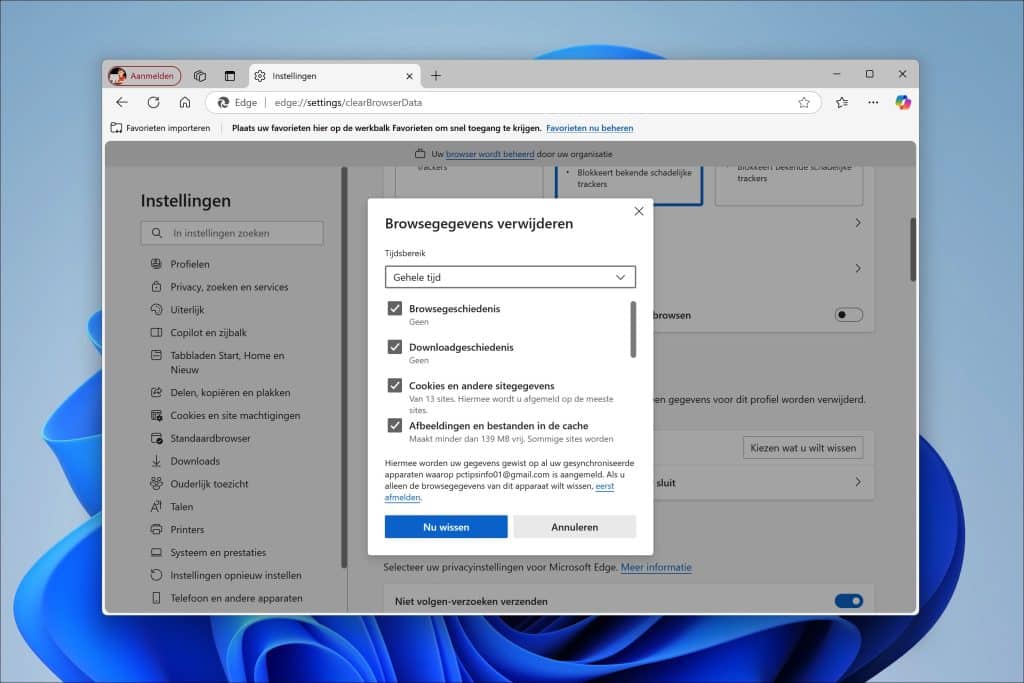
Task: Open Favorieten nu beheren link
Action: click(590, 128)
